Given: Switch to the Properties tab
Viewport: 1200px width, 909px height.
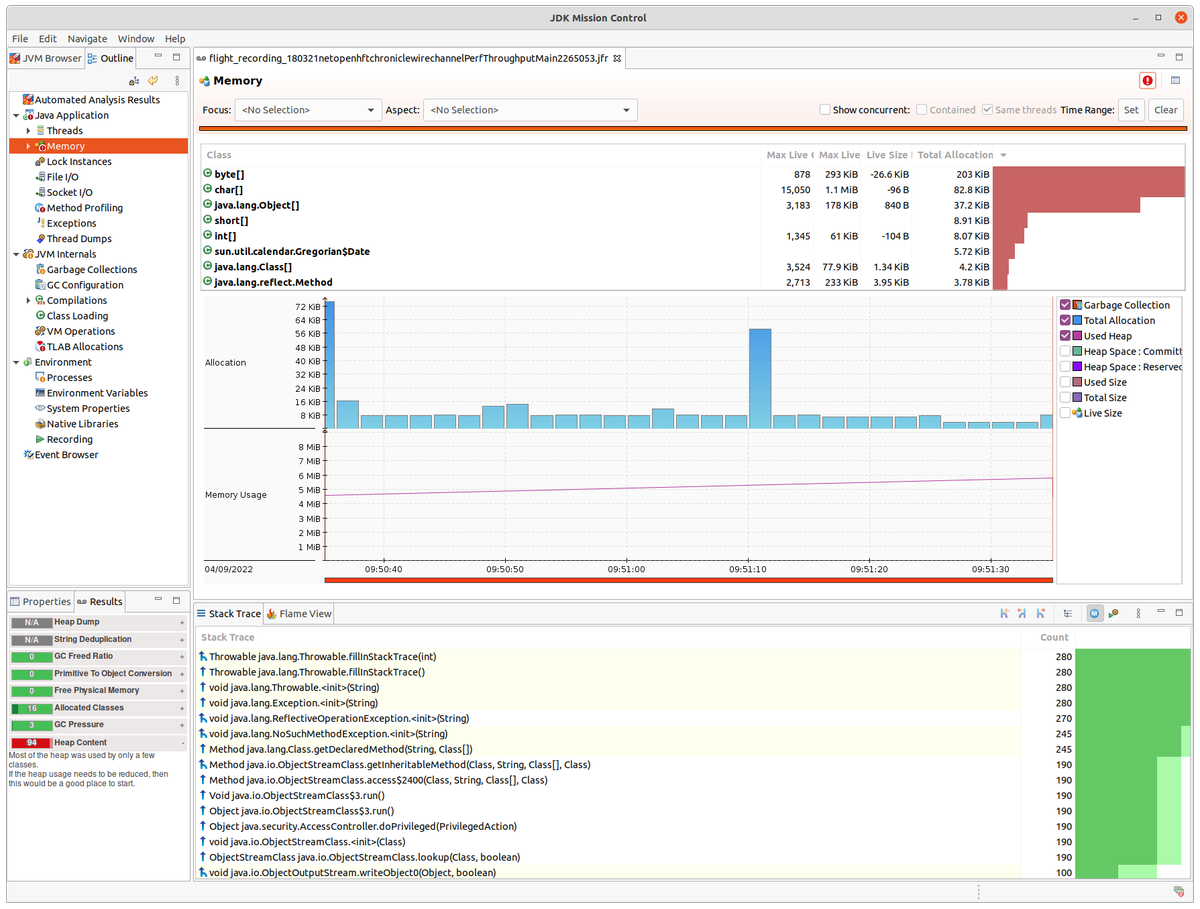Looking at the screenshot, I should coord(40,602).
